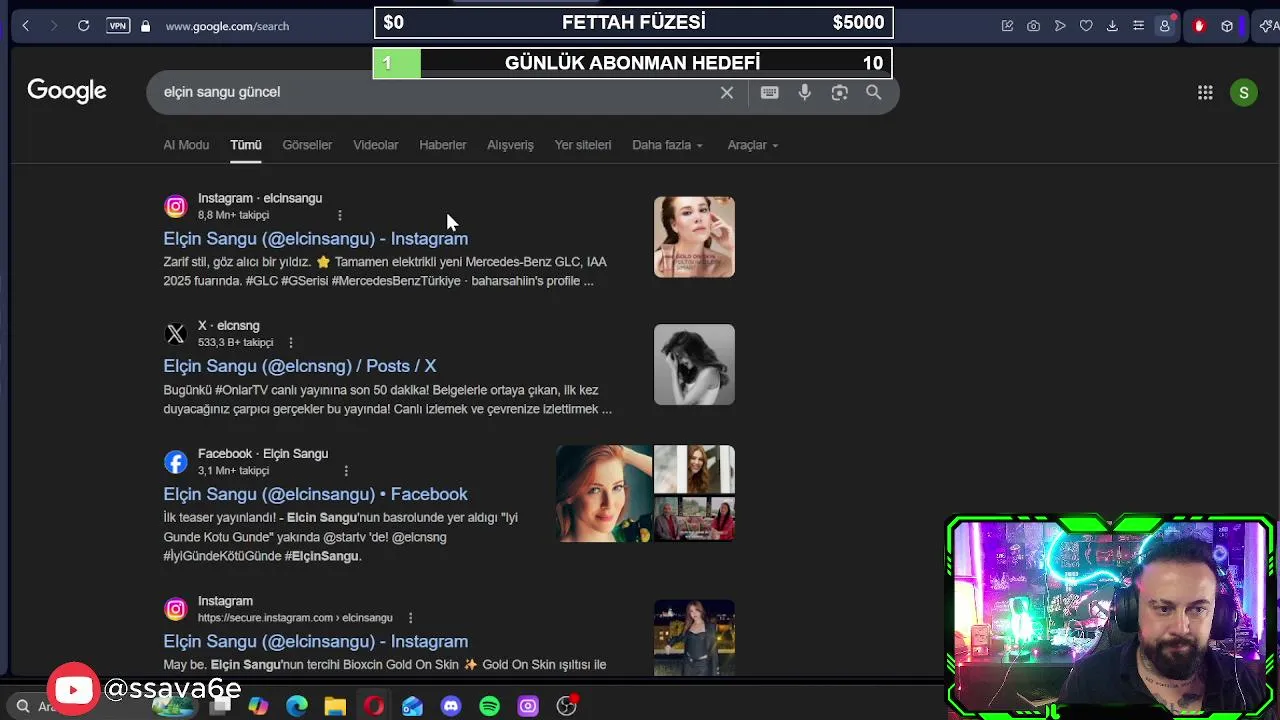Submit search with magnifier icon

click(873, 92)
